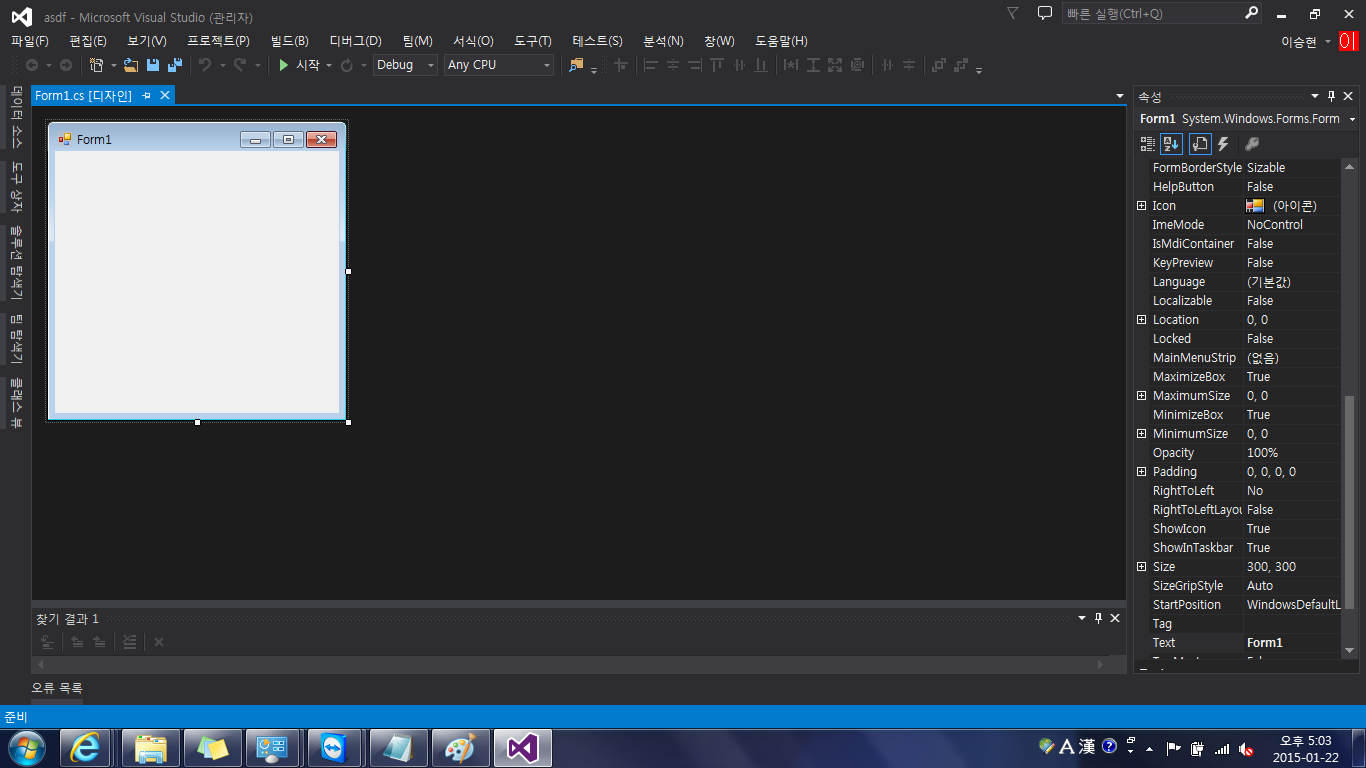Open Internet Explorer from taskbar
This screenshot has width=1366, height=768.
pos(85,748)
